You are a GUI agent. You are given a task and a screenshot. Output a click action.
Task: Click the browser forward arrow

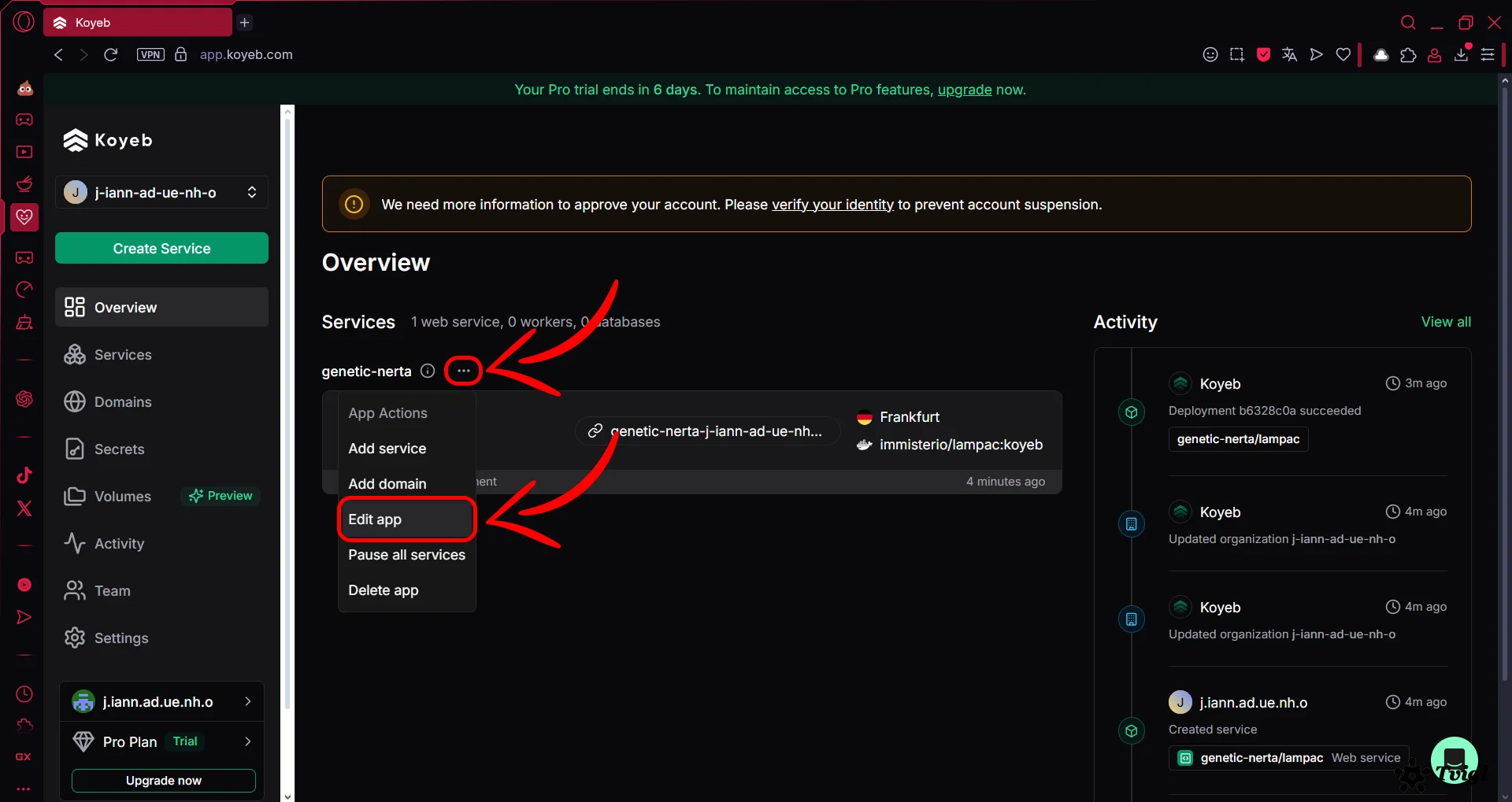pos(83,54)
